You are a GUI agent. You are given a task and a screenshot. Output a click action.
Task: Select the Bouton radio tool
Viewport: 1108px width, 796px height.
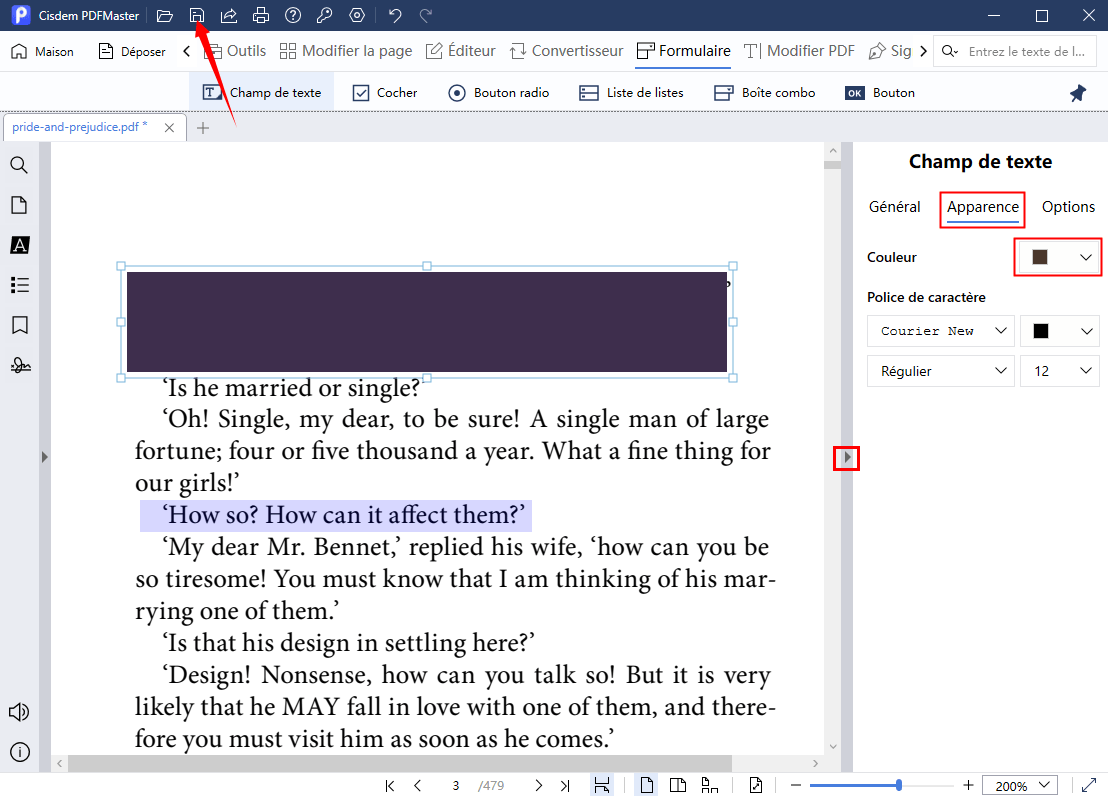tap(499, 93)
